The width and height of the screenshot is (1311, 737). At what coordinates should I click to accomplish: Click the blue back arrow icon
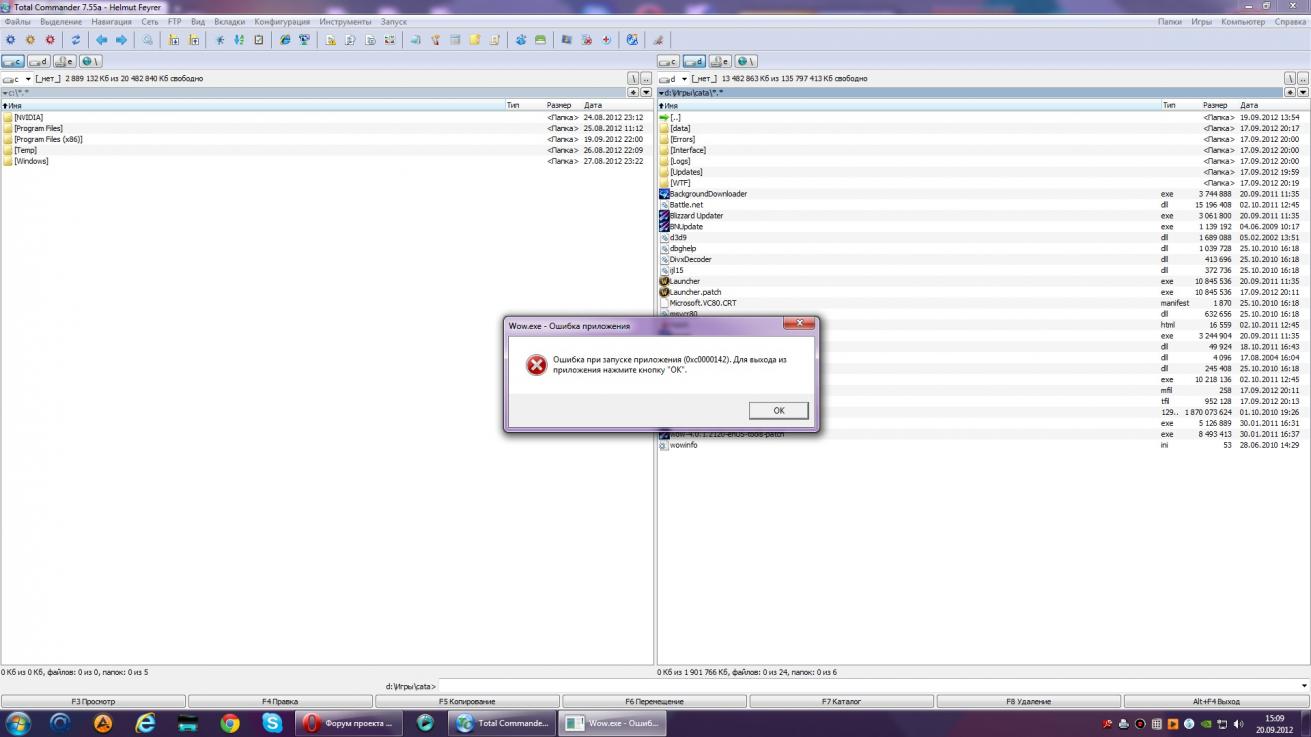pyautogui.click(x=101, y=40)
